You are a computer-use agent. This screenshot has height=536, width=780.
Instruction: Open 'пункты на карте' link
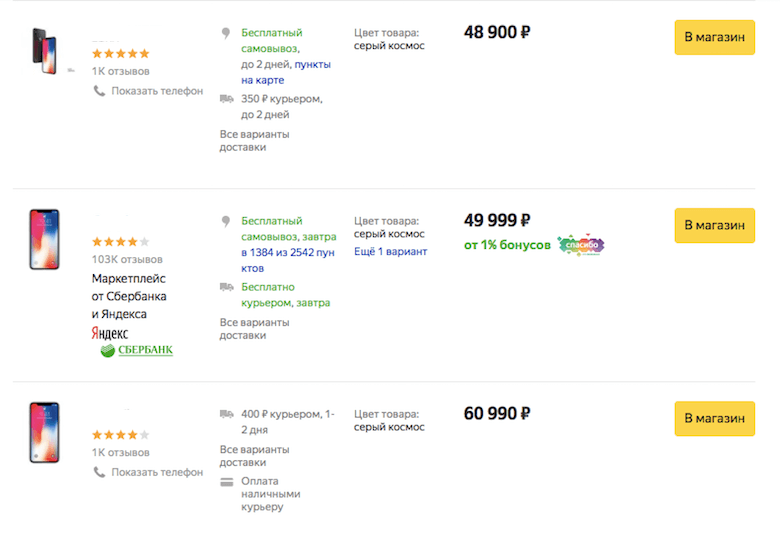click(x=286, y=72)
